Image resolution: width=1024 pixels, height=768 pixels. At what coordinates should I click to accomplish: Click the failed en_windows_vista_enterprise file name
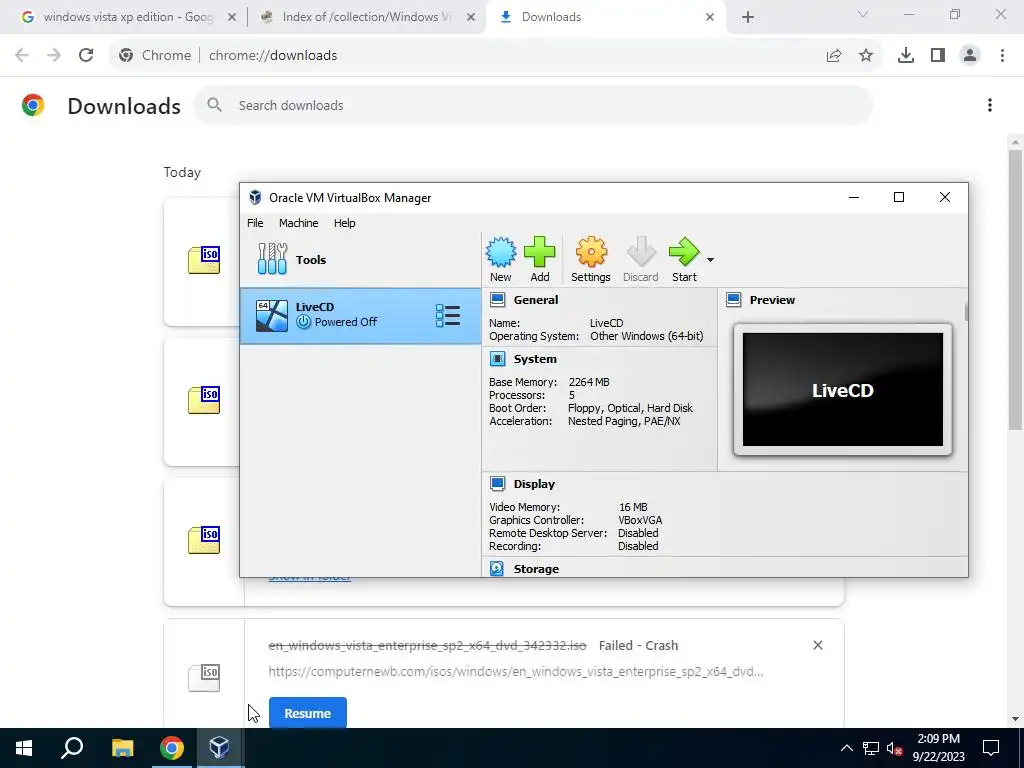pos(427,645)
